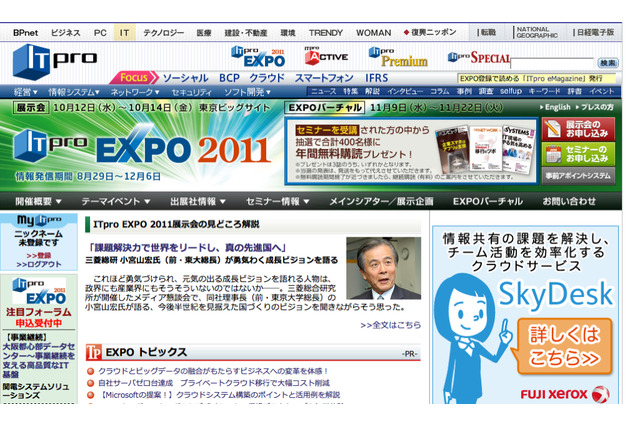Screen dimensions: 640x426
Task: Open the selfup sub-navigation link
Action: [511, 91]
